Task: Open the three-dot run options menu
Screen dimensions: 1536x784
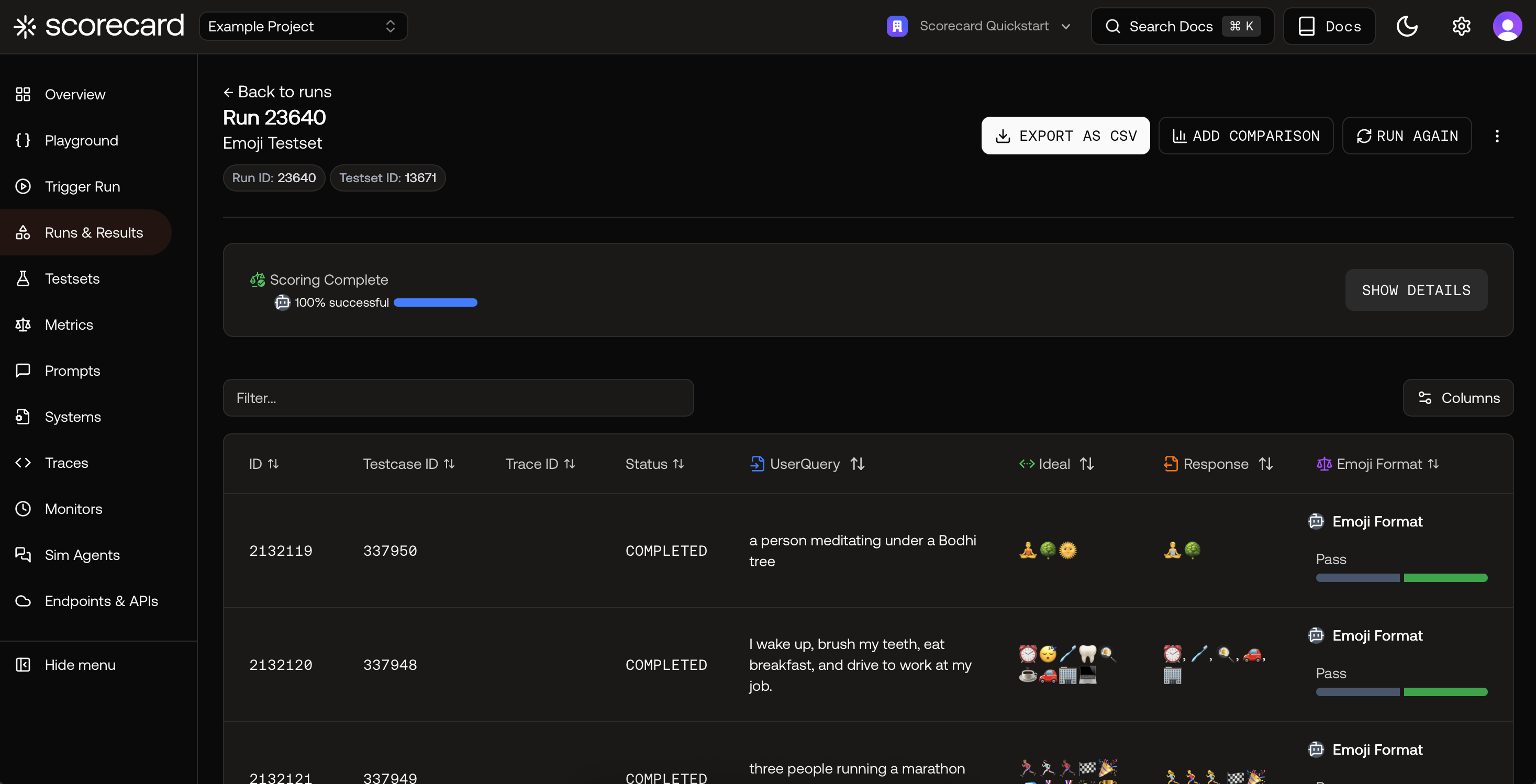Action: pyautogui.click(x=1497, y=136)
